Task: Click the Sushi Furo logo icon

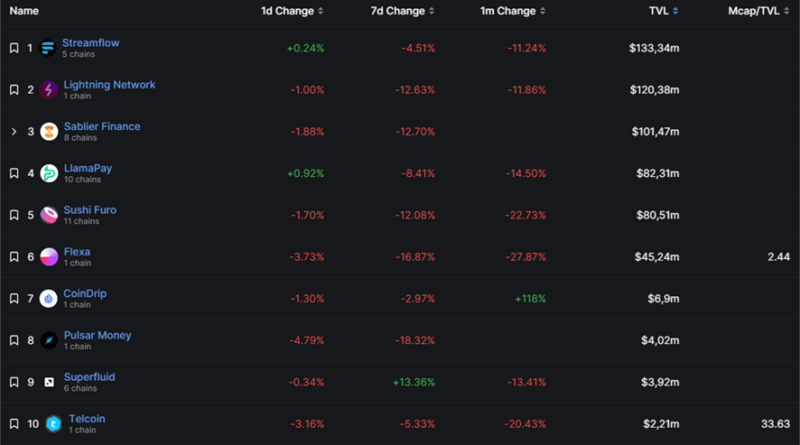Action: tap(48, 215)
